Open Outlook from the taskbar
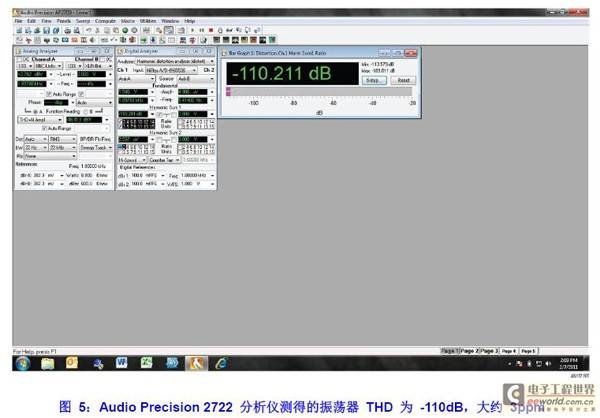The height and width of the screenshot is (418, 600). 72,362
